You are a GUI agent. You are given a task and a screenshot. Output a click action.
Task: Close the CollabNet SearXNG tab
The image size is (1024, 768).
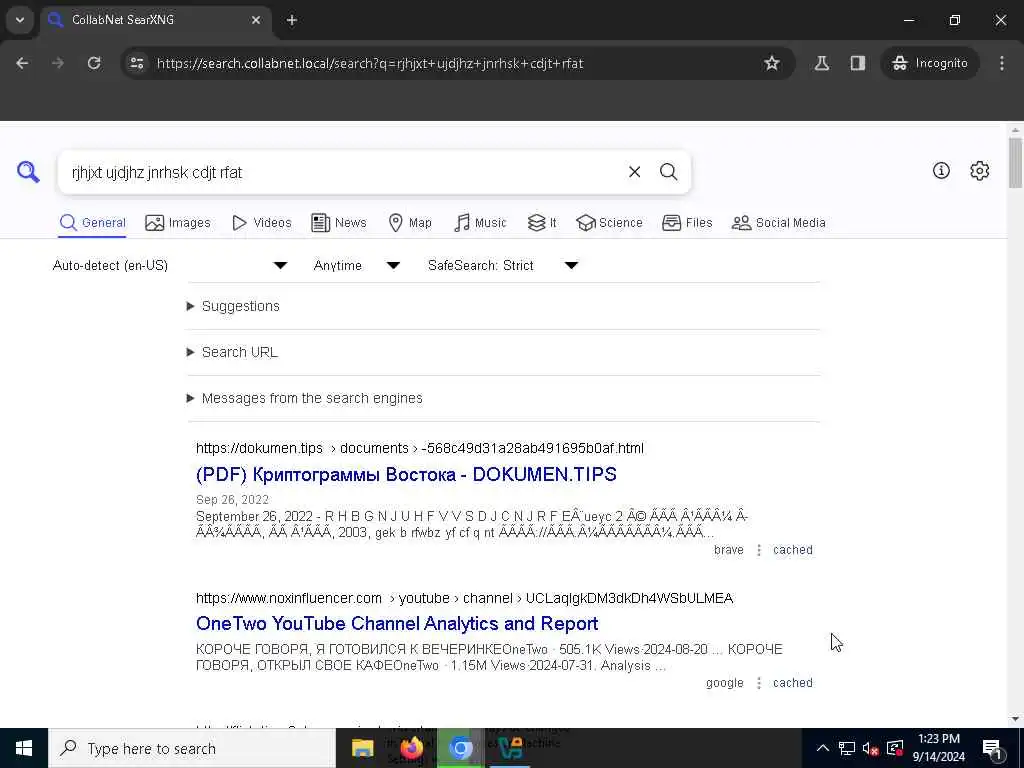click(x=256, y=20)
